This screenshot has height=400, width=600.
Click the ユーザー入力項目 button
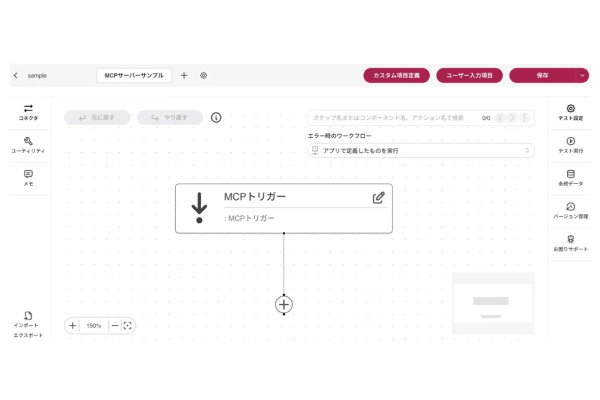coord(469,75)
